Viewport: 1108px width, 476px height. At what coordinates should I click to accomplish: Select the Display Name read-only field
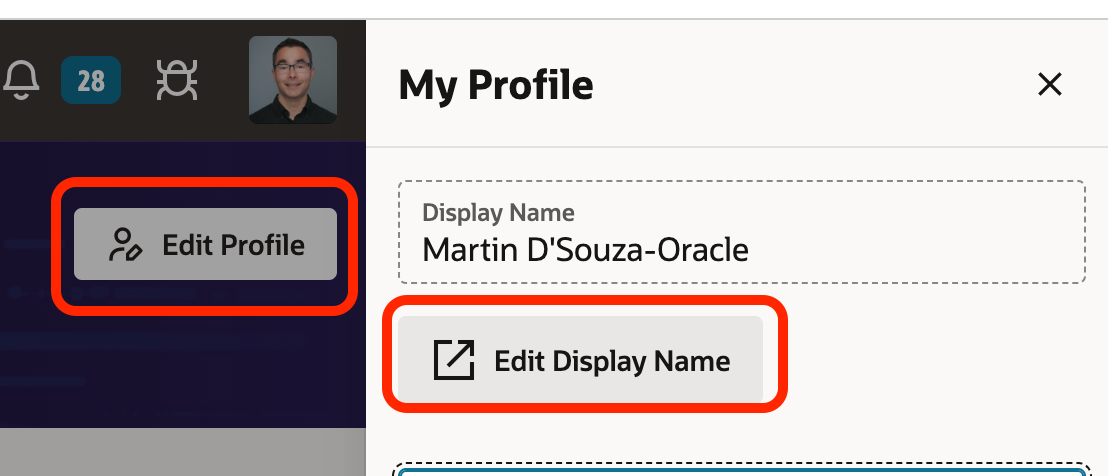tap(742, 232)
